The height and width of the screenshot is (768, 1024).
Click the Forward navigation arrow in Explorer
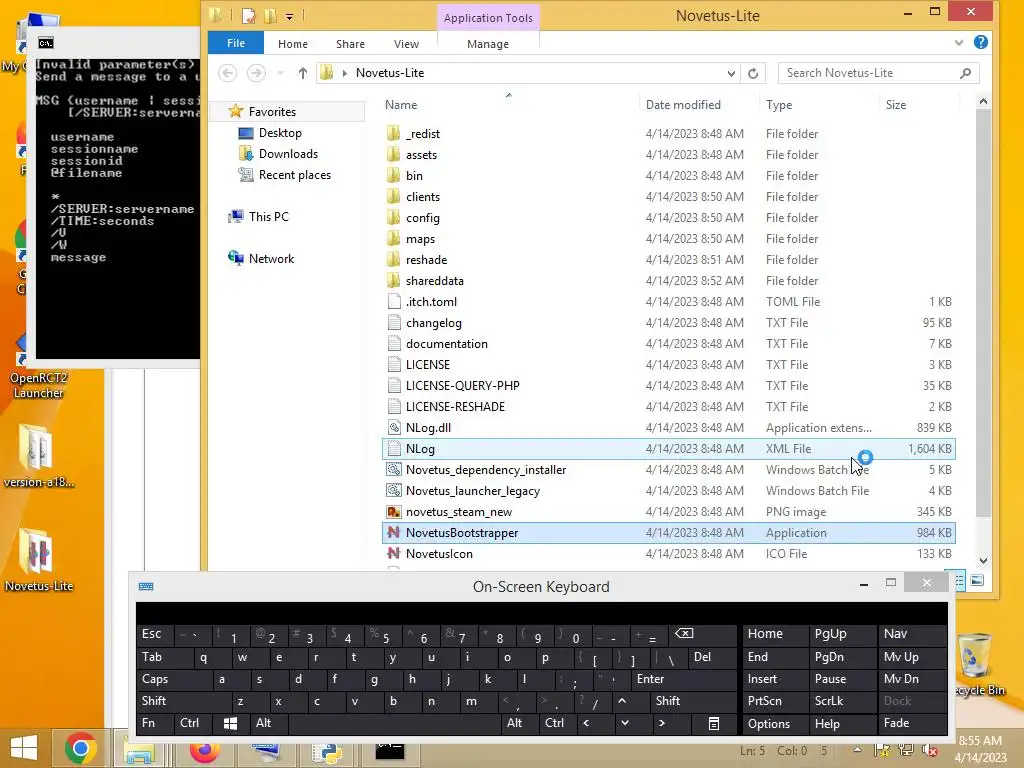click(256, 73)
